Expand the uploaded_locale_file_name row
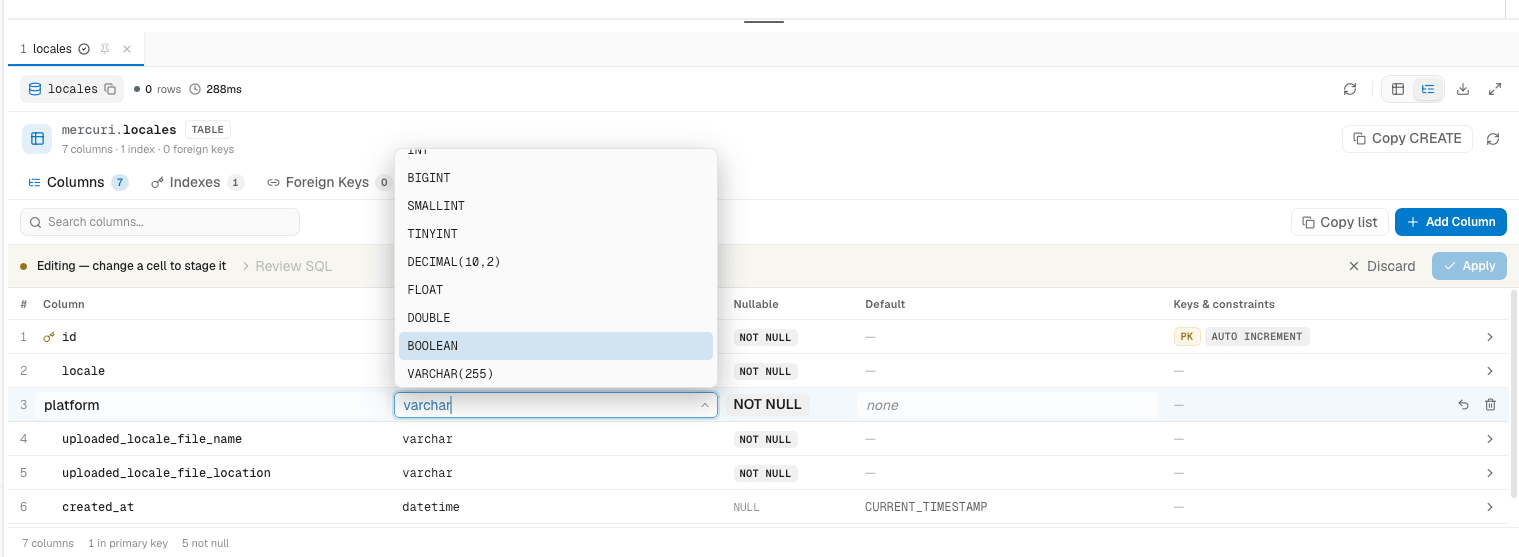Image resolution: width=1519 pixels, height=557 pixels. [1490, 439]
